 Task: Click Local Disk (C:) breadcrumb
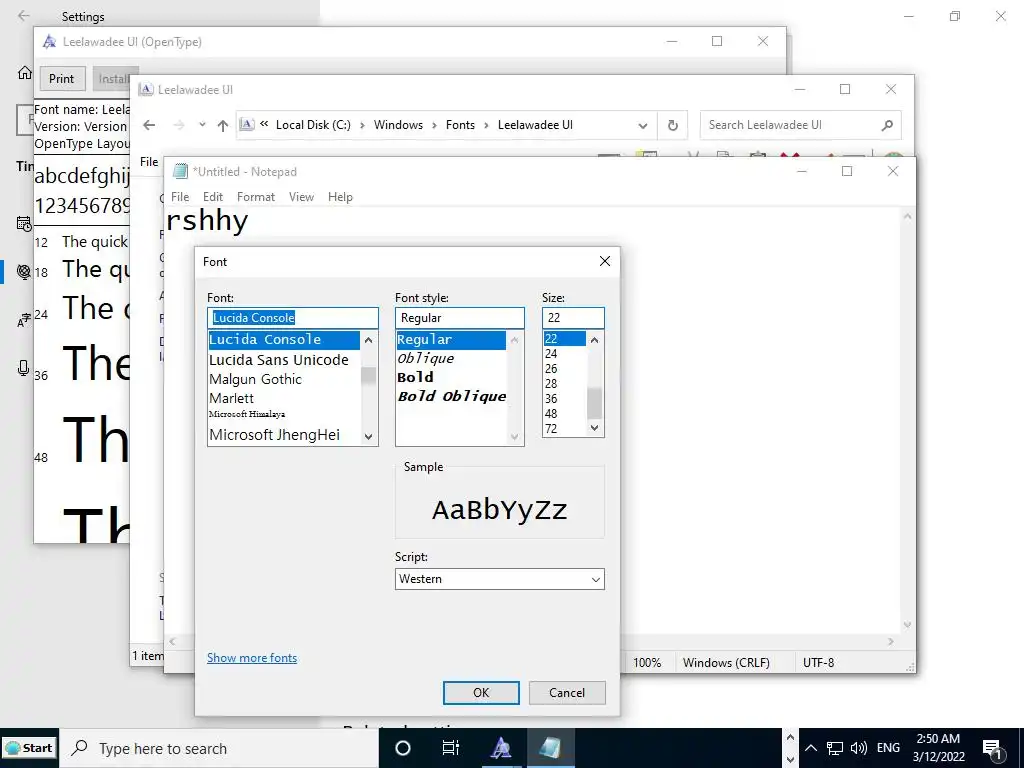point(313,125)
